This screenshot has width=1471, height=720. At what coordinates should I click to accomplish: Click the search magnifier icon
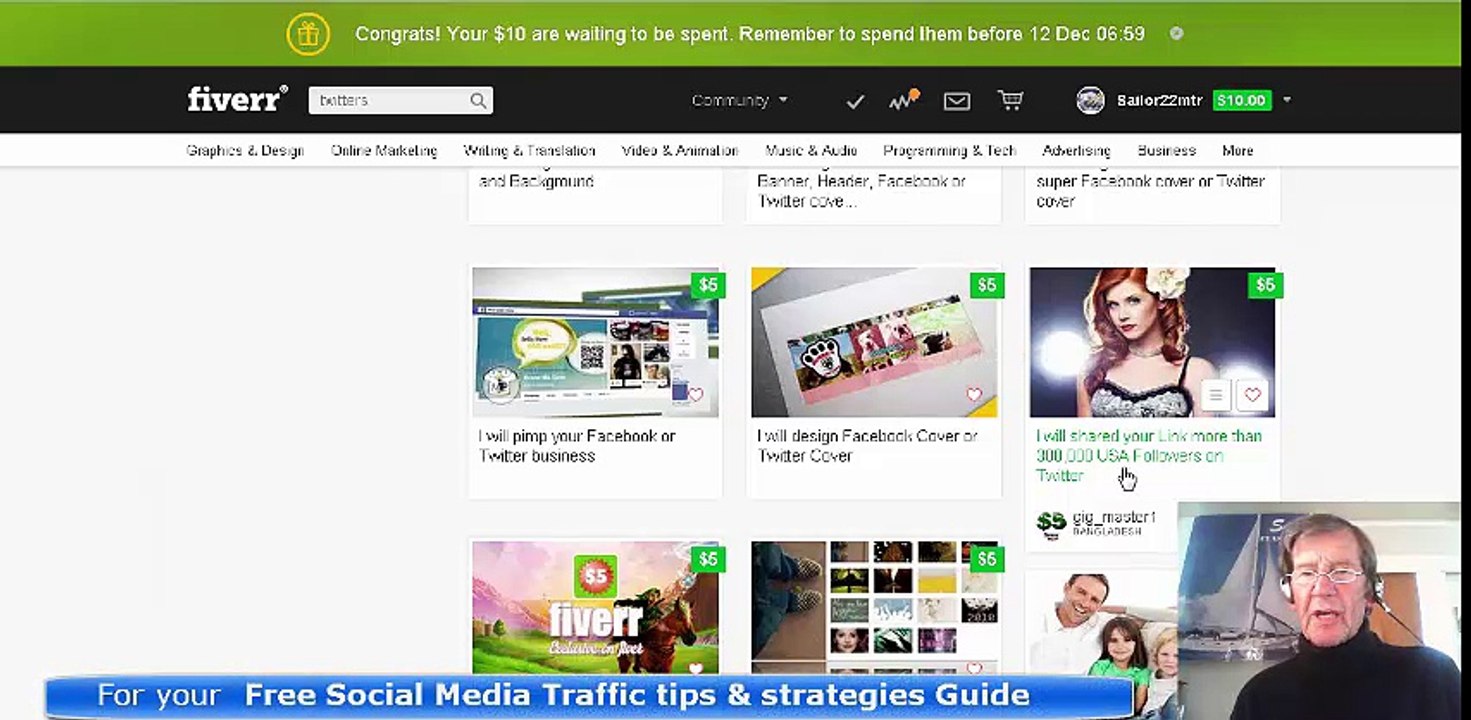(x=478, y=100)
